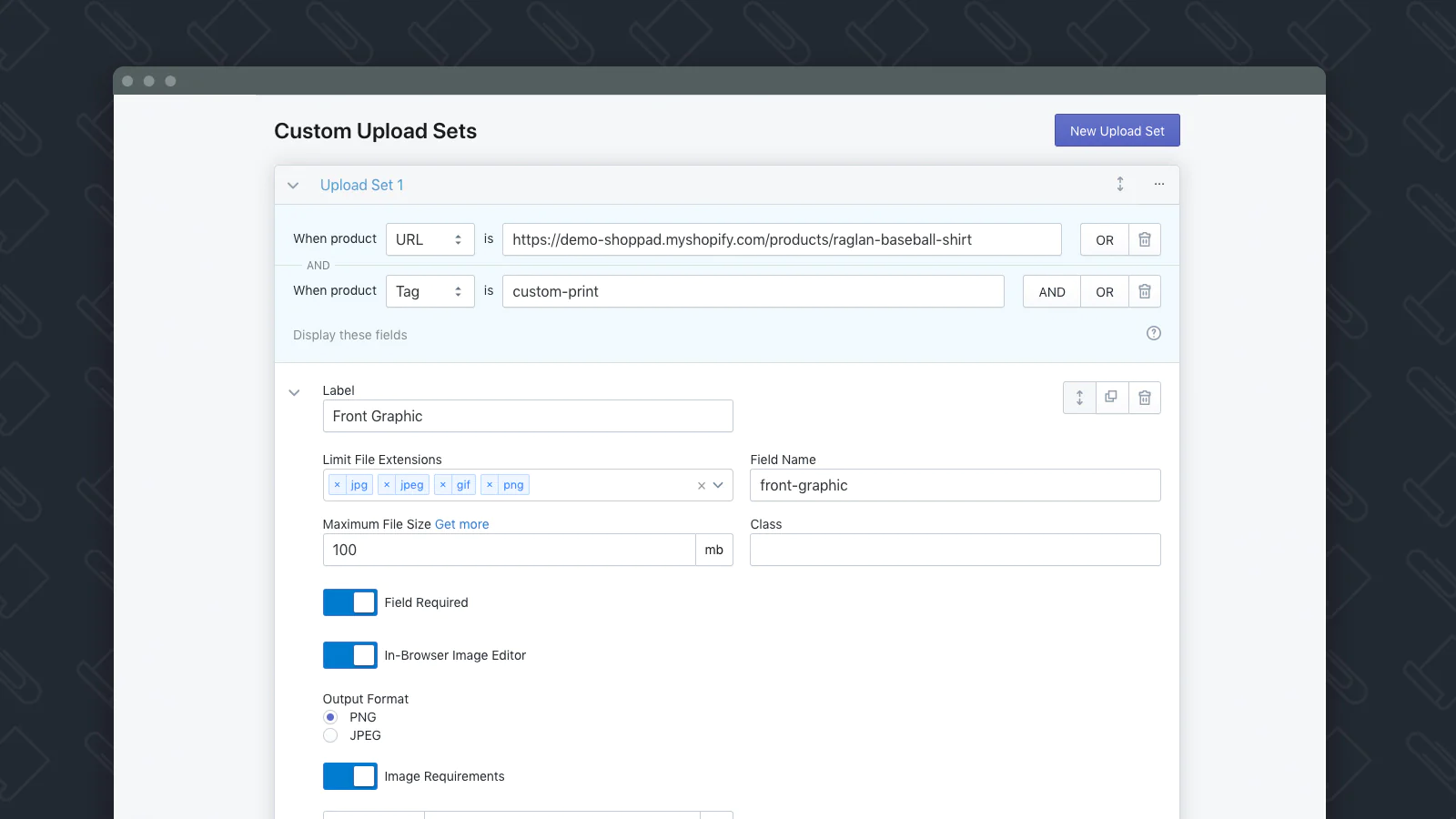Delete the URL condition row with trash icon

coord(1145,239)
